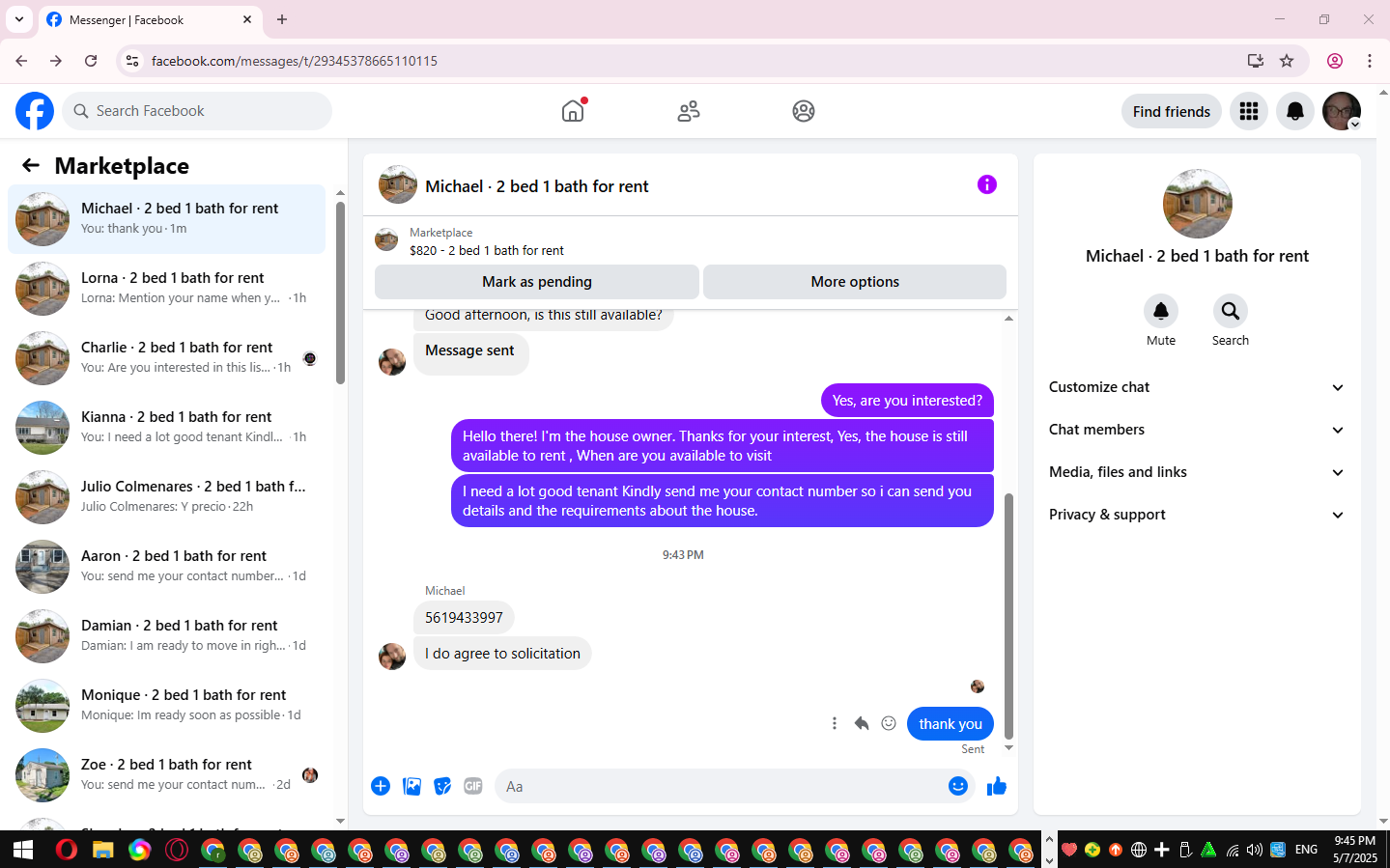
Task: Open account menu via profile picture
Action: tap(1342, 111)
